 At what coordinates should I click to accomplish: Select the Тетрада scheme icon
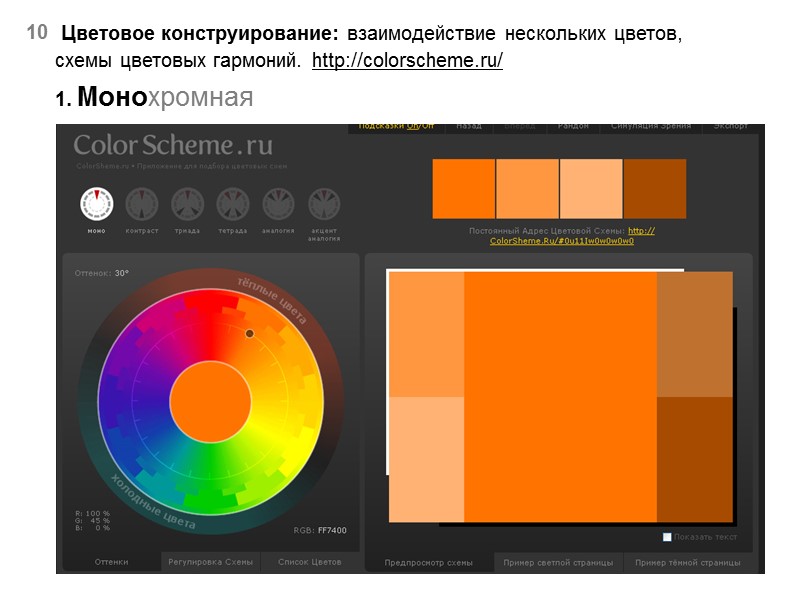[x=231, y=203]
